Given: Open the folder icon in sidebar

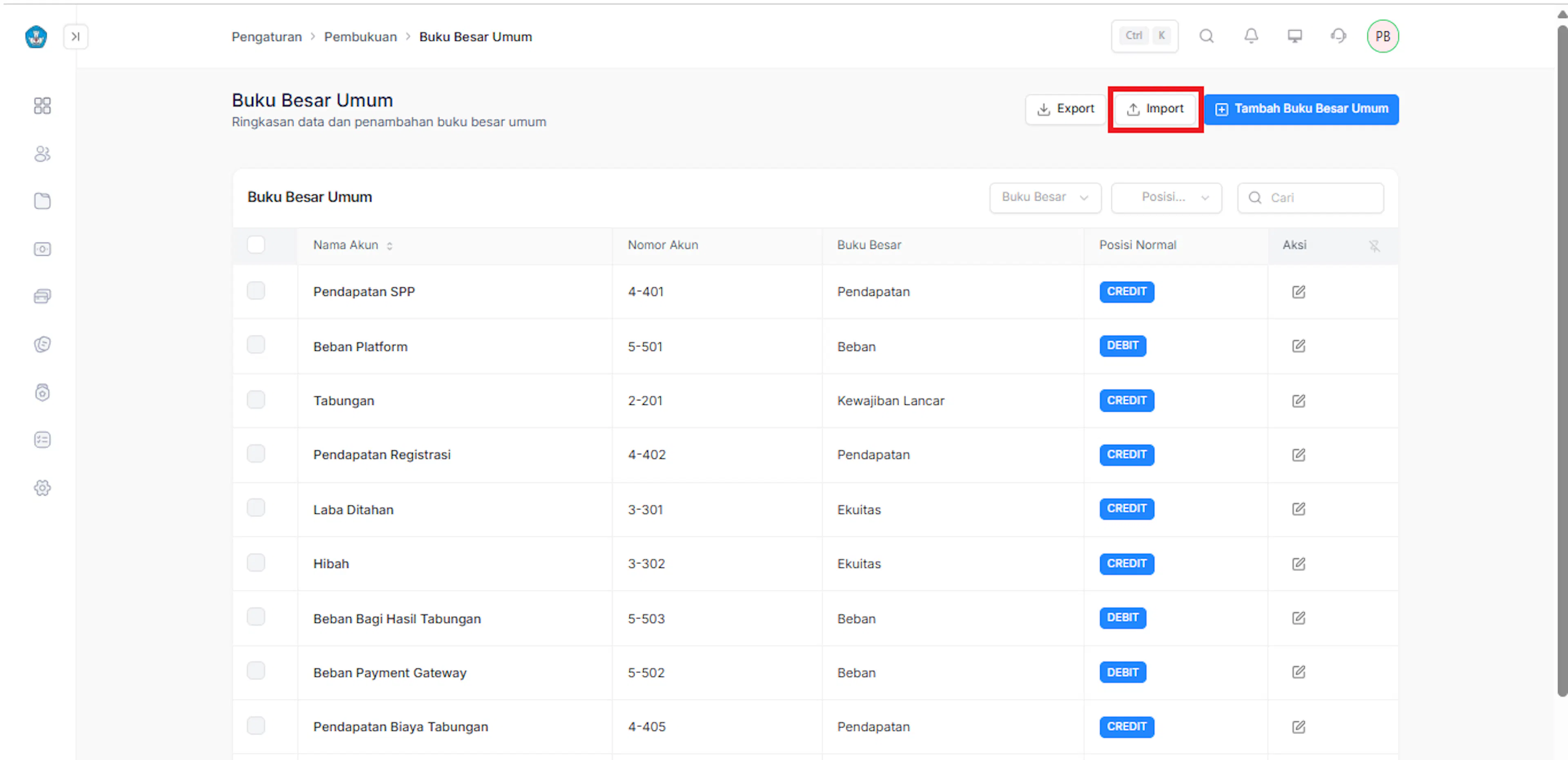Looking at the screenshot, I should click(42, 201).
